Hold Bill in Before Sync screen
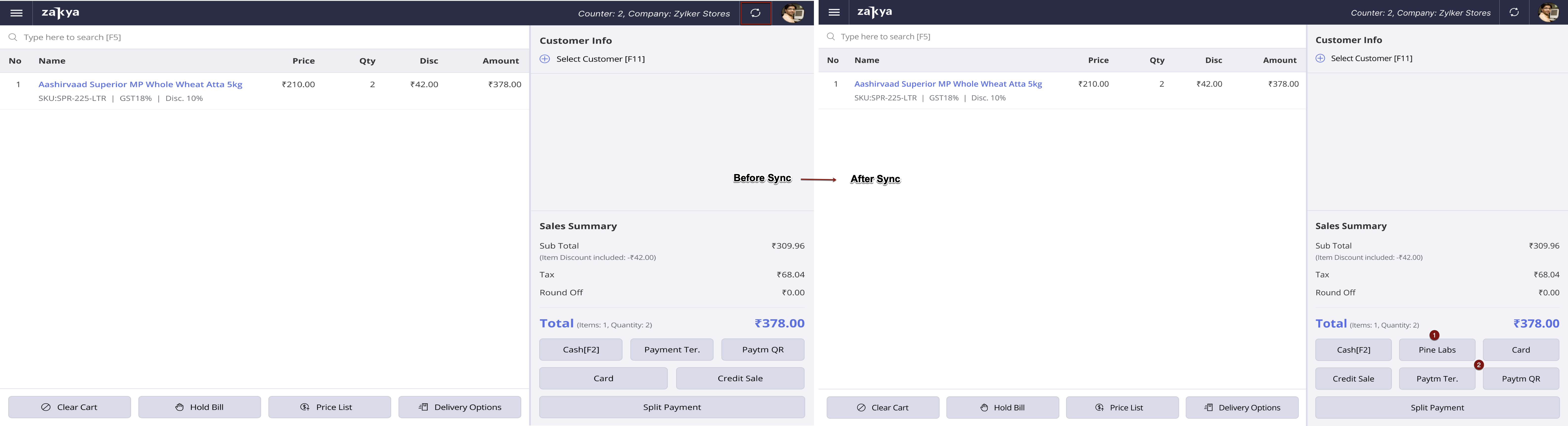This screenshot has width=1568, height=426. (x=200, y=407)
